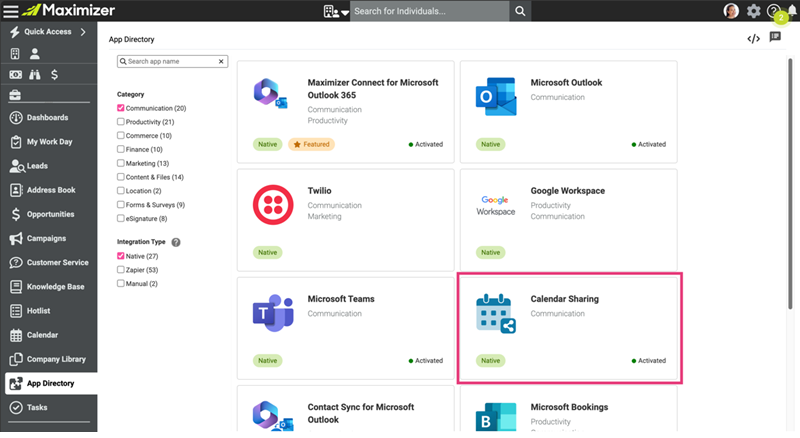Screen dimensions: 800x438
Task: Open the user profile avatar
Action: [x=732, y=11]
